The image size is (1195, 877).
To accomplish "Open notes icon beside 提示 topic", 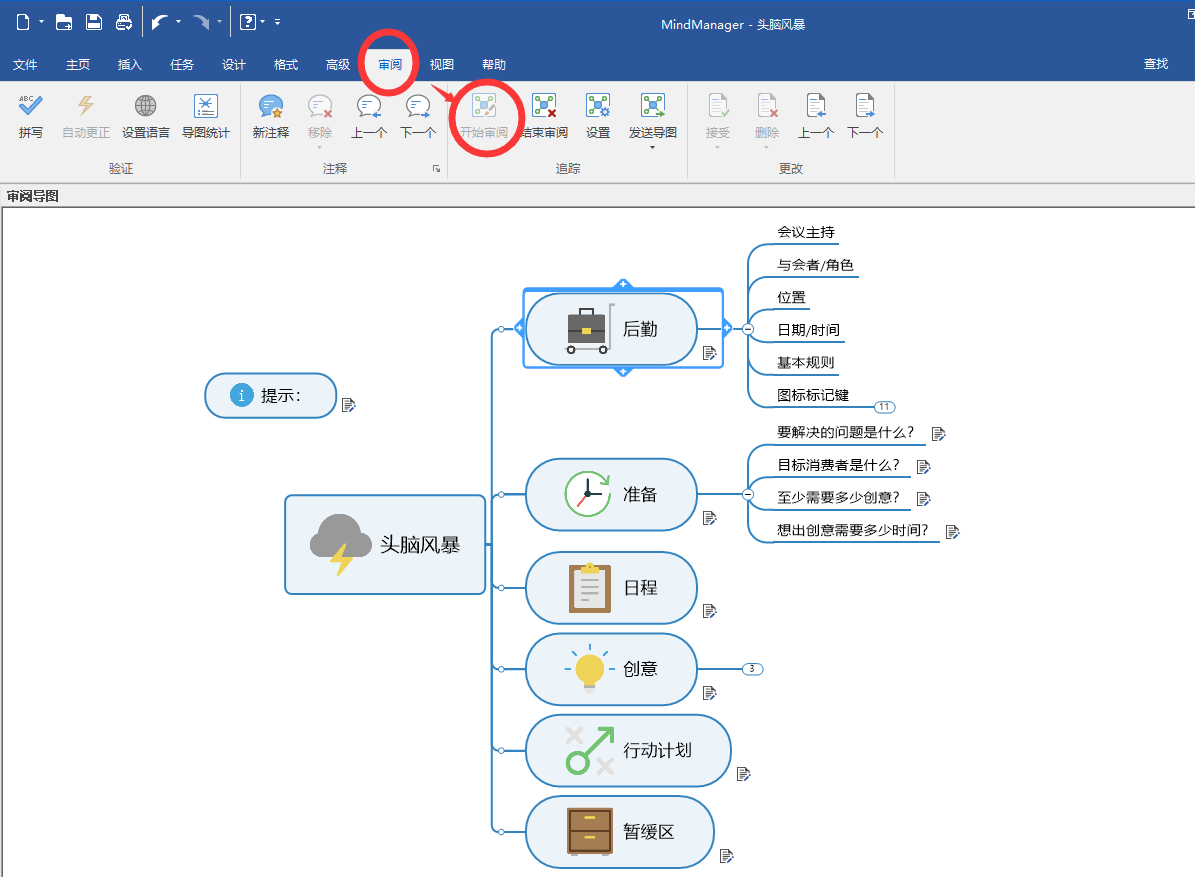I will point(348,405).
